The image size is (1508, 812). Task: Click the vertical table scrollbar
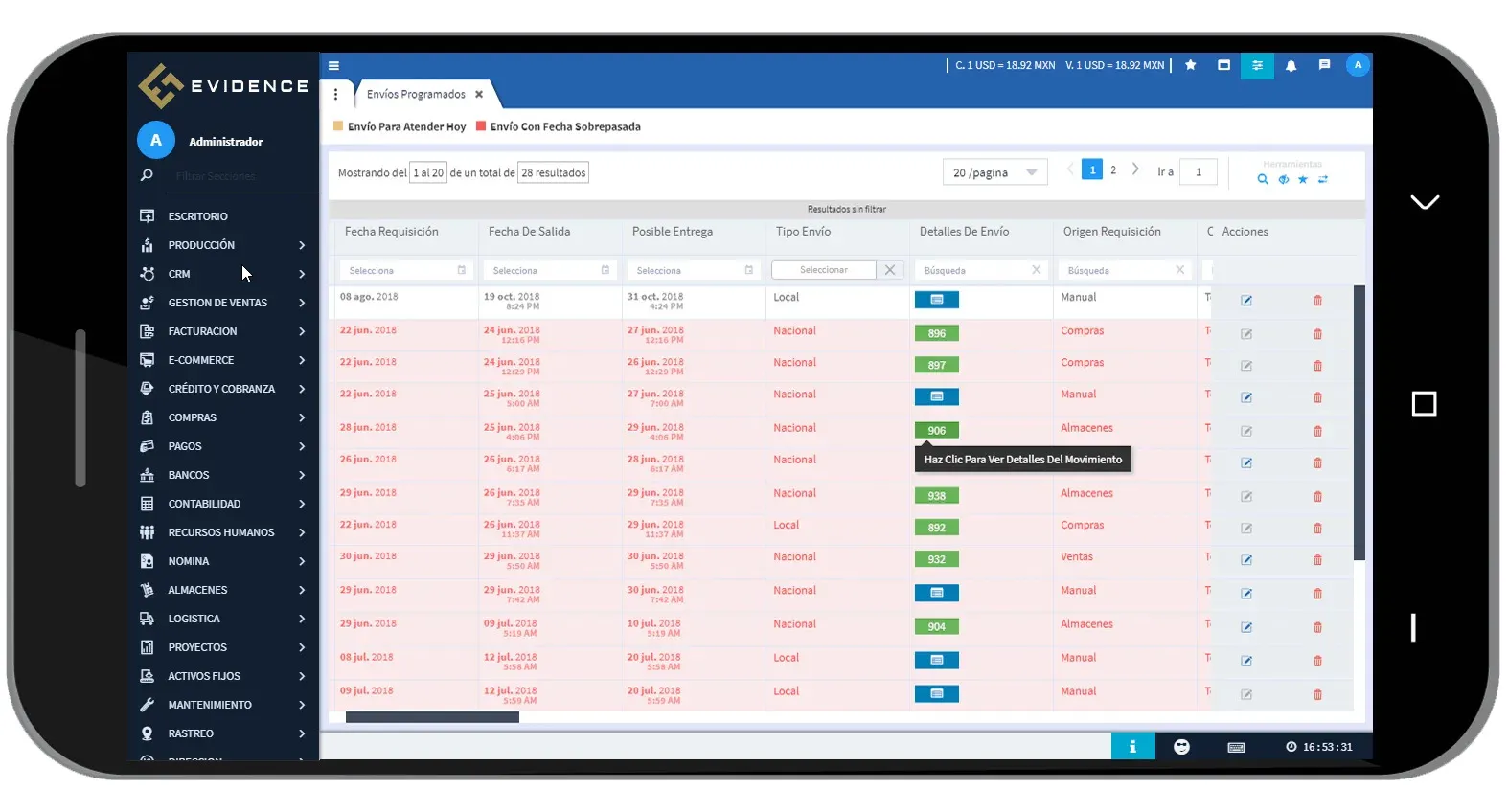pos(1359,422)
